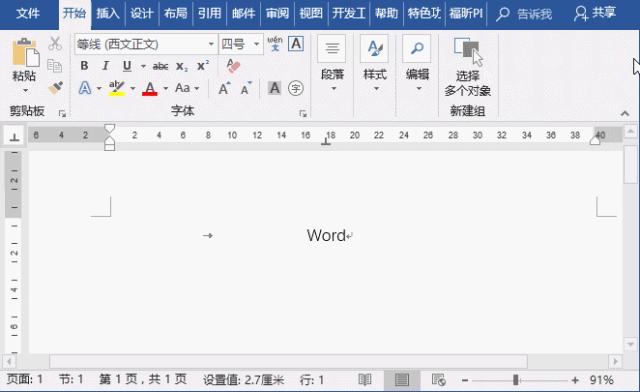Viewport: 640px width, 392px height.
Task: Switch to the 引用 References tab
Action: 209,13
